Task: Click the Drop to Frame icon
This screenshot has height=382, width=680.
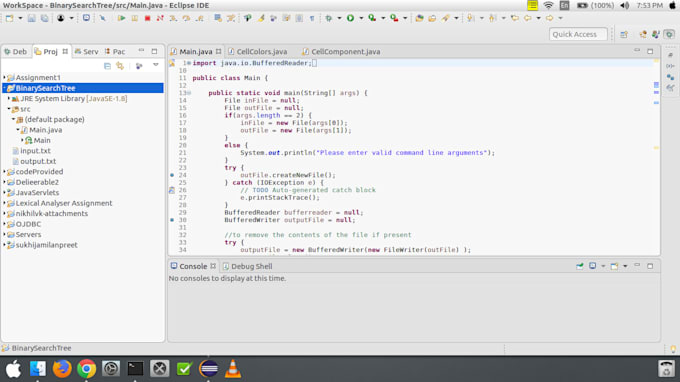Action: coord(218,18)
